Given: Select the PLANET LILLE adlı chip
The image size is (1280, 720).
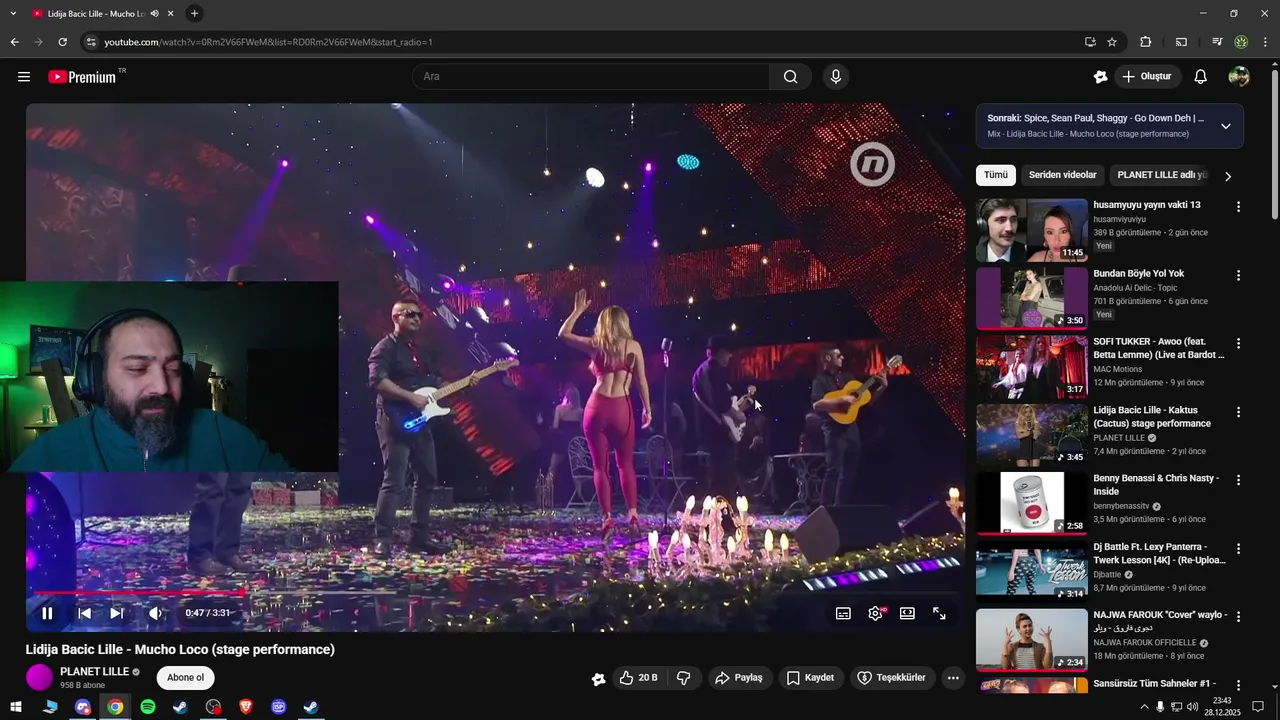Looking at the screenshot, I should click(x=1160, y=175).
